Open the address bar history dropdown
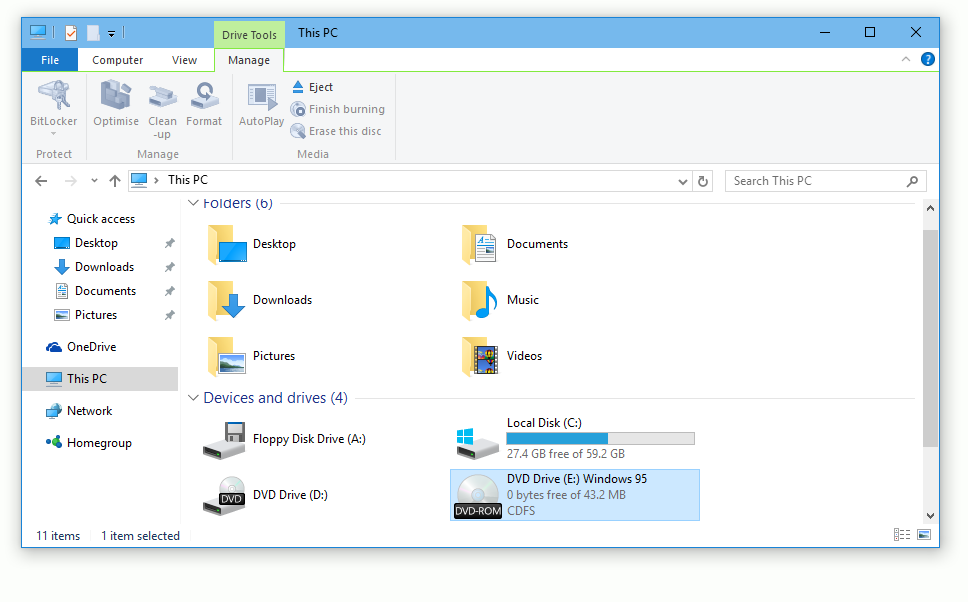The height and width of the screenshot is (602, 968). click(682, 182)
